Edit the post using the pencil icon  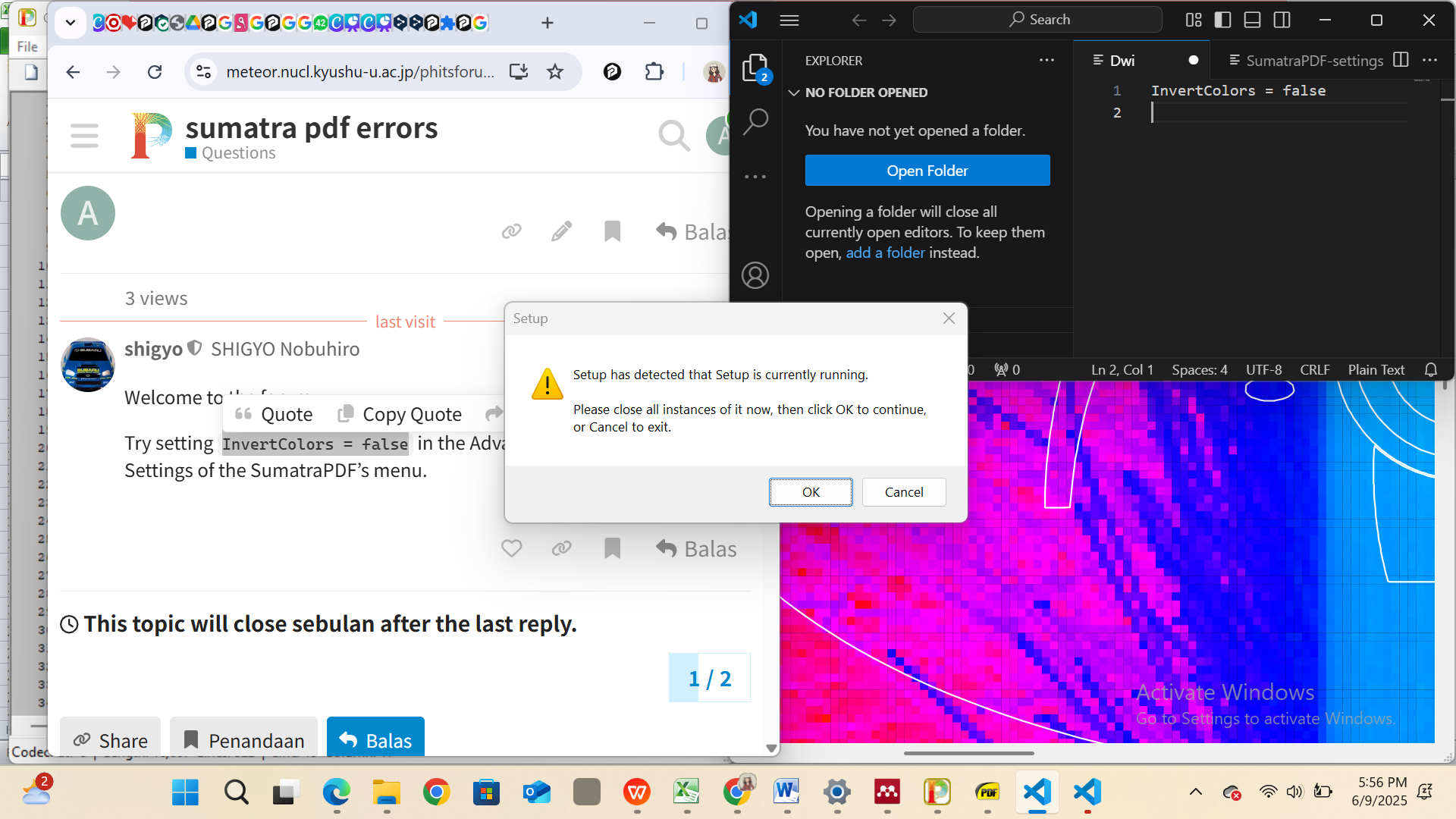[561, 231]
